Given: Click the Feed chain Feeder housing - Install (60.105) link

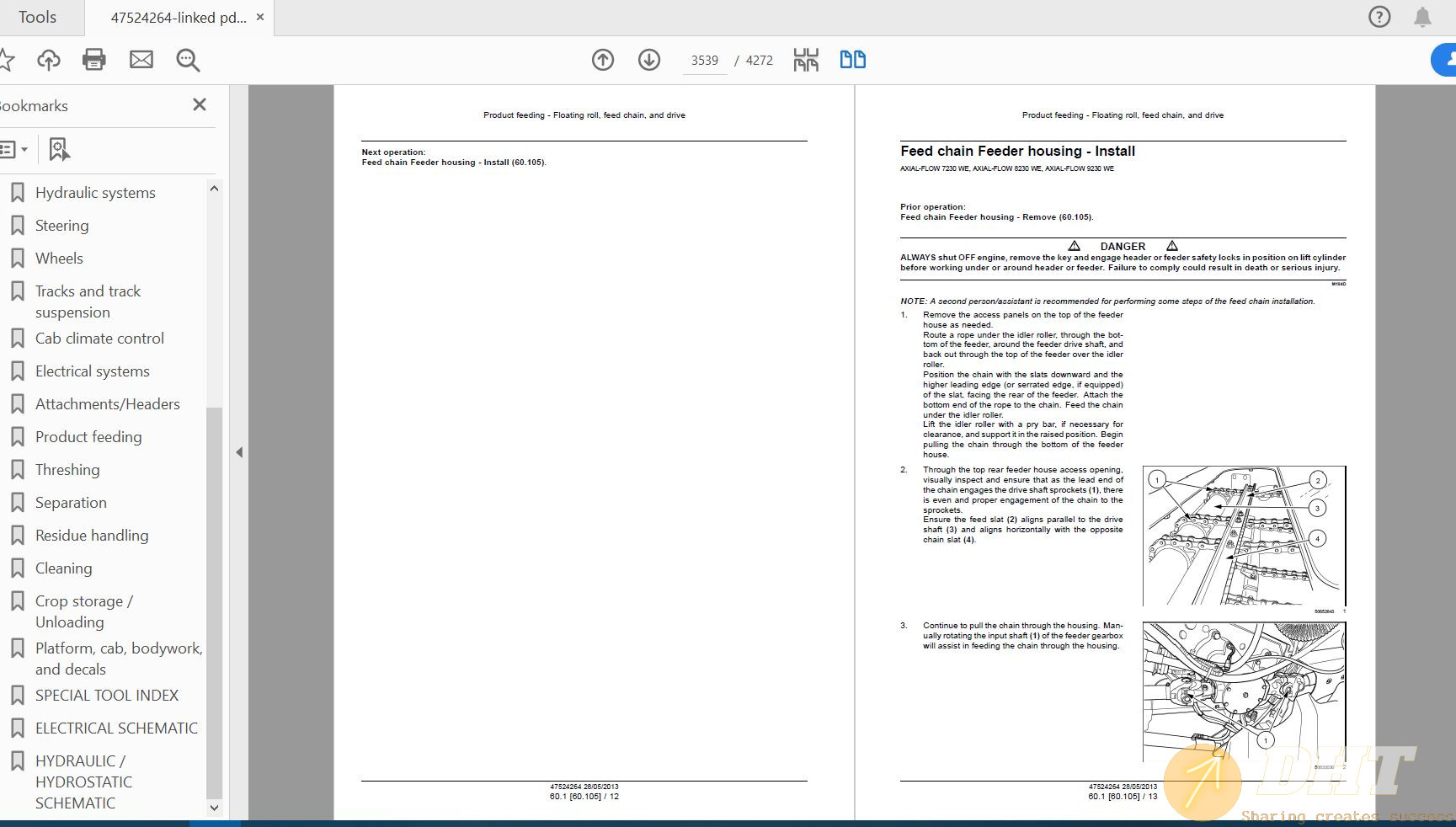Looking at the screenshot, I should pyautogui.click(x=454, y=163).
